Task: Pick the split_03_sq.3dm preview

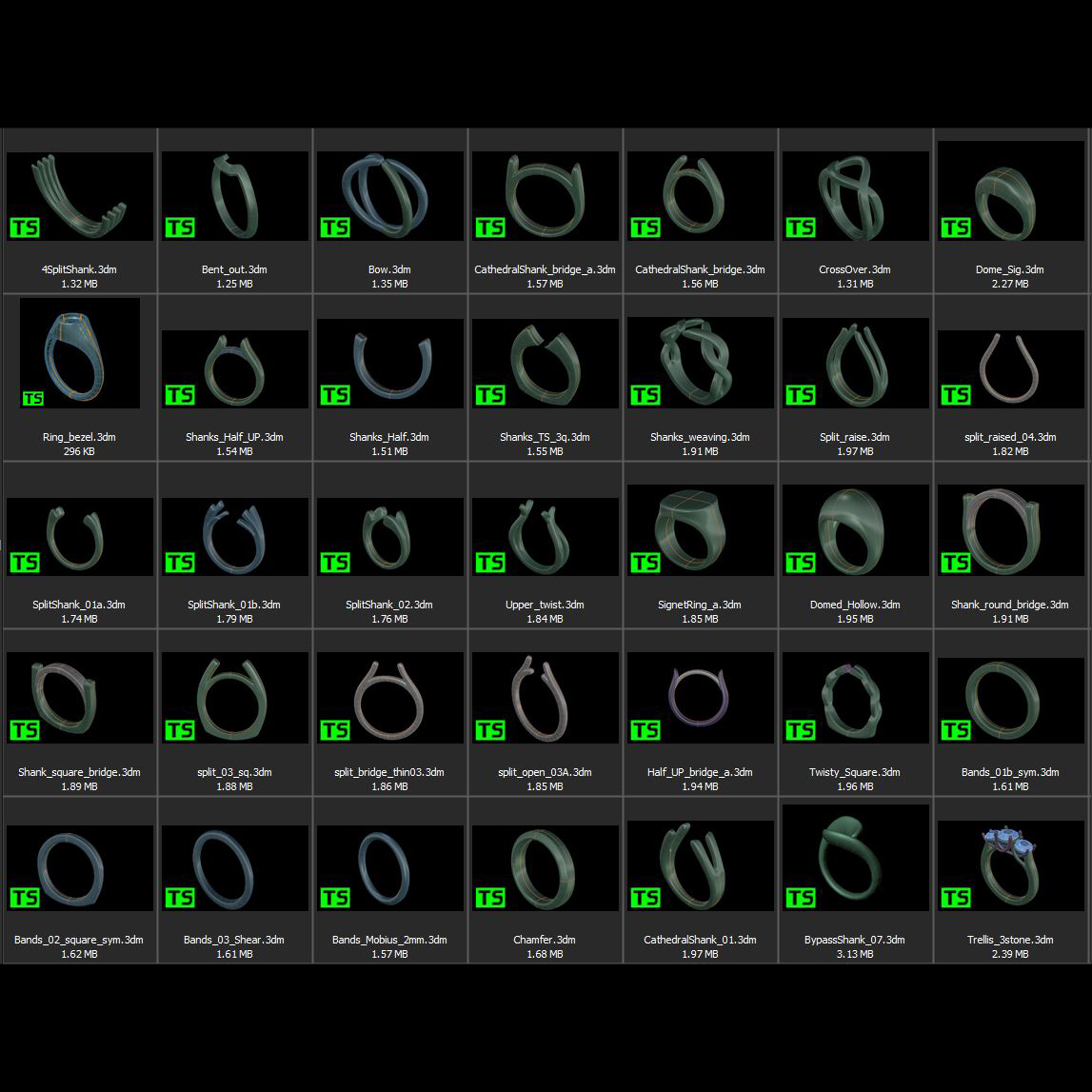Action: (x=235, y=698)
